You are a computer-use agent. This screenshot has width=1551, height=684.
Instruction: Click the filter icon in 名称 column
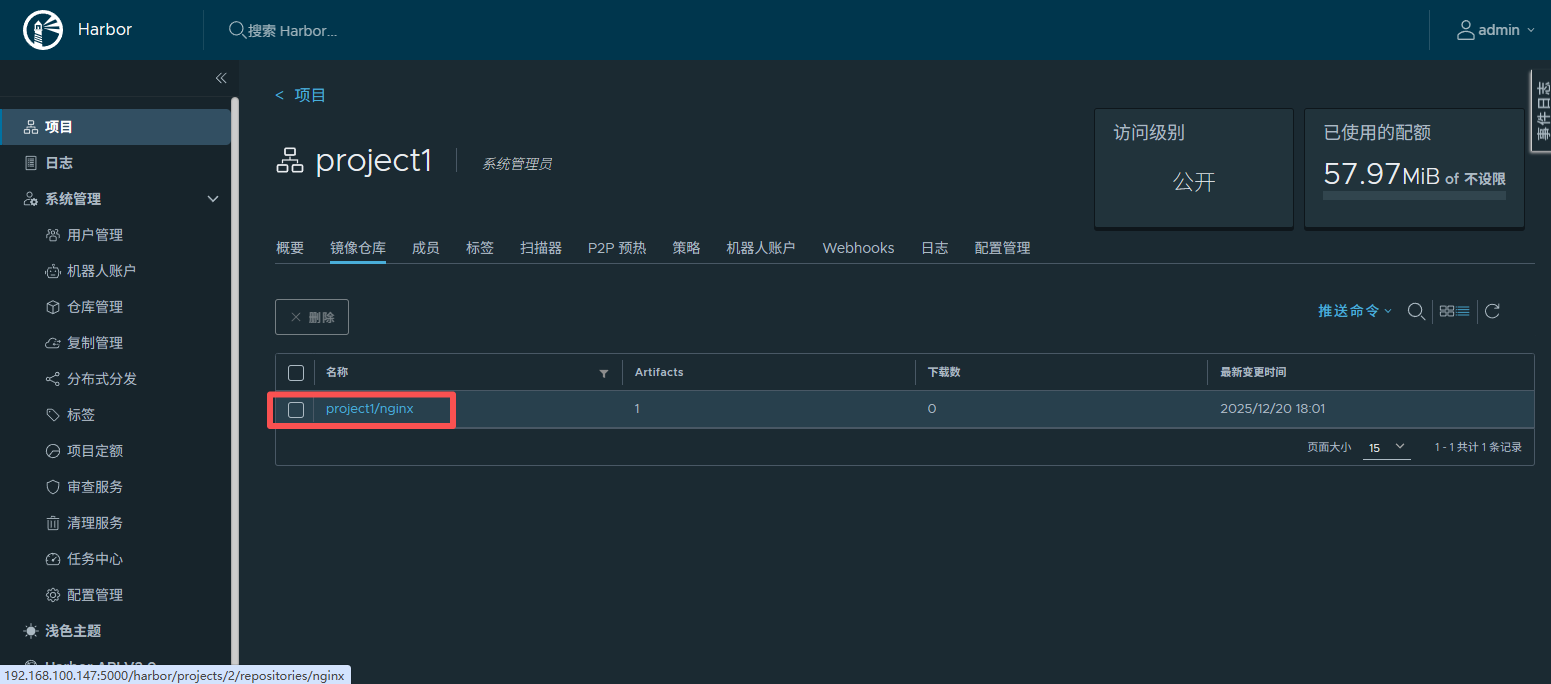[x=603, y=373]
